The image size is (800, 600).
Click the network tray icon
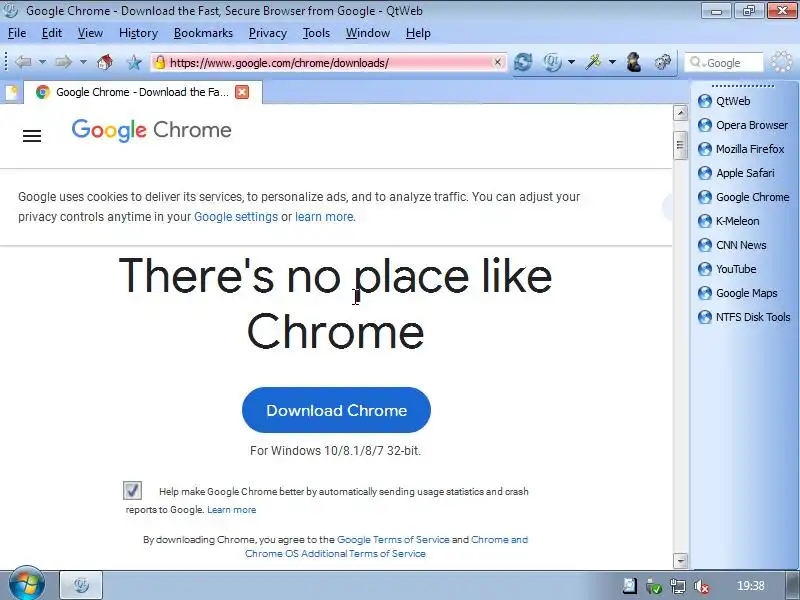(x=678, y=586)
